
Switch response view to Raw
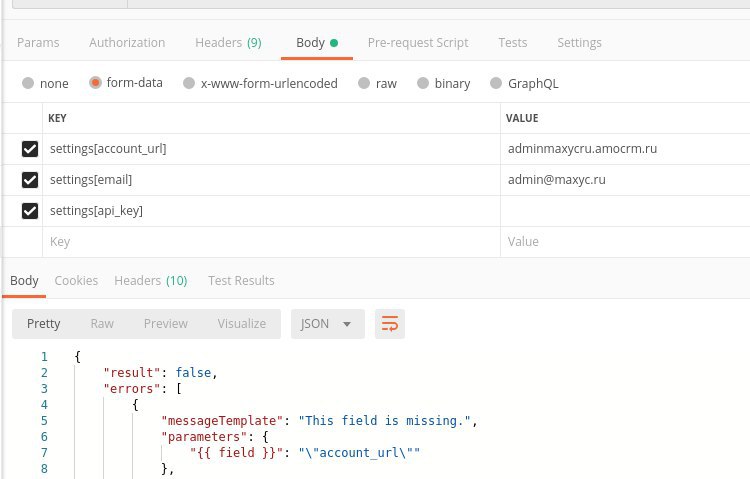(x=102, y=324)
